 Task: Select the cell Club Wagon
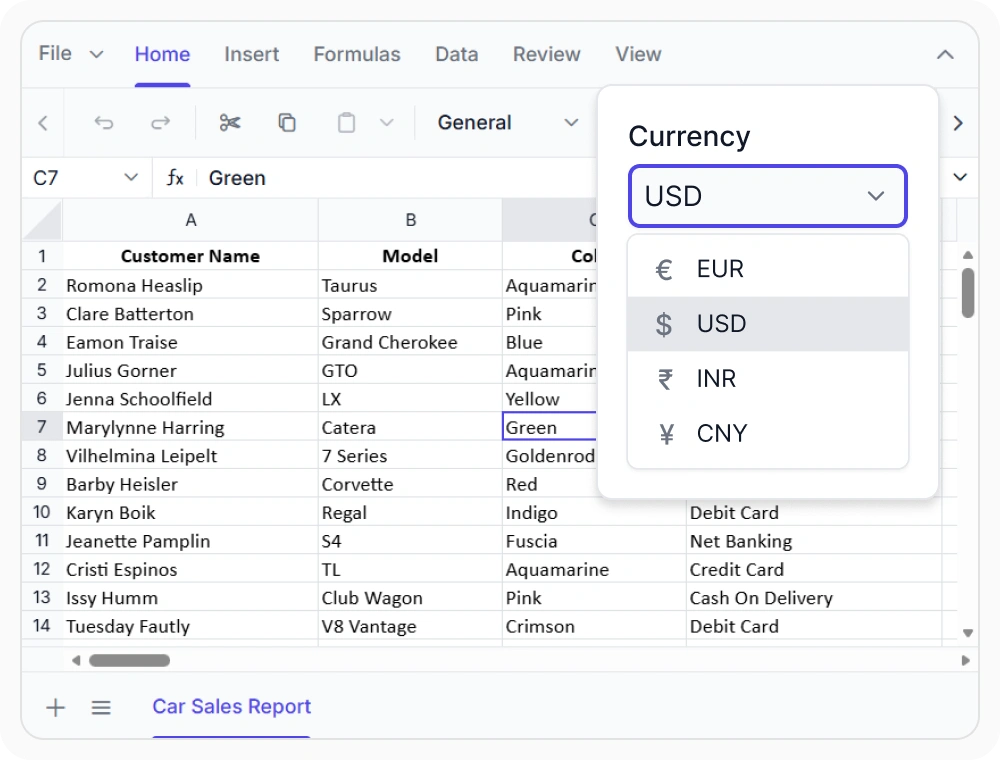[410, 597]
